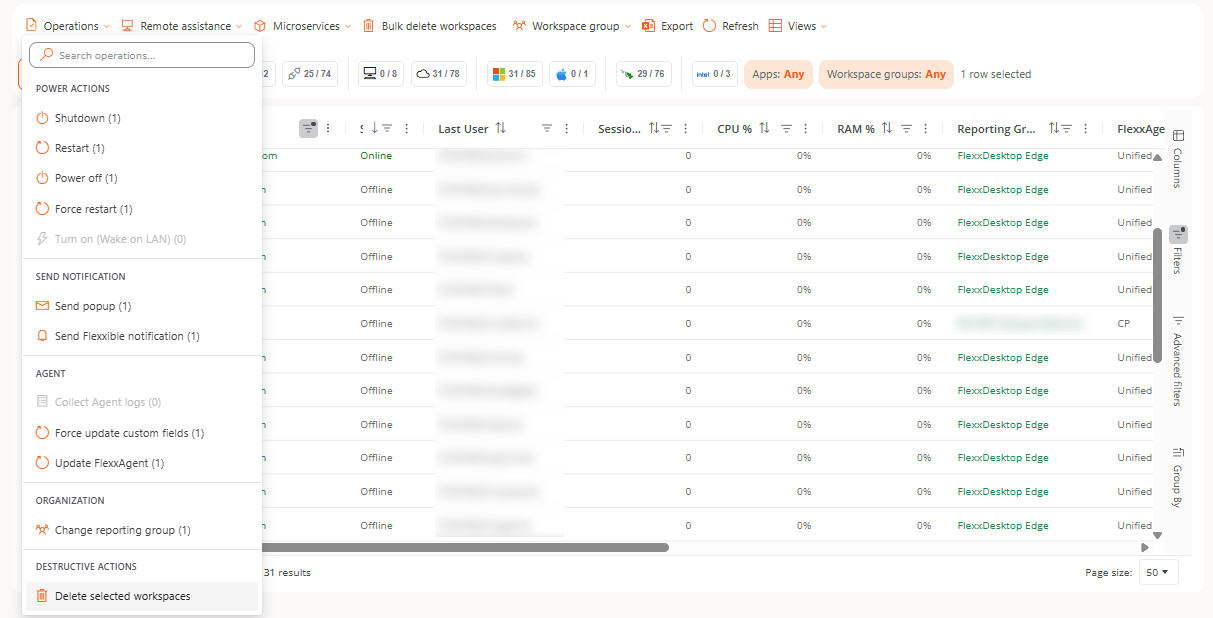
Task: Open the Apps: Any filter
Action: [x=778, y=74]
